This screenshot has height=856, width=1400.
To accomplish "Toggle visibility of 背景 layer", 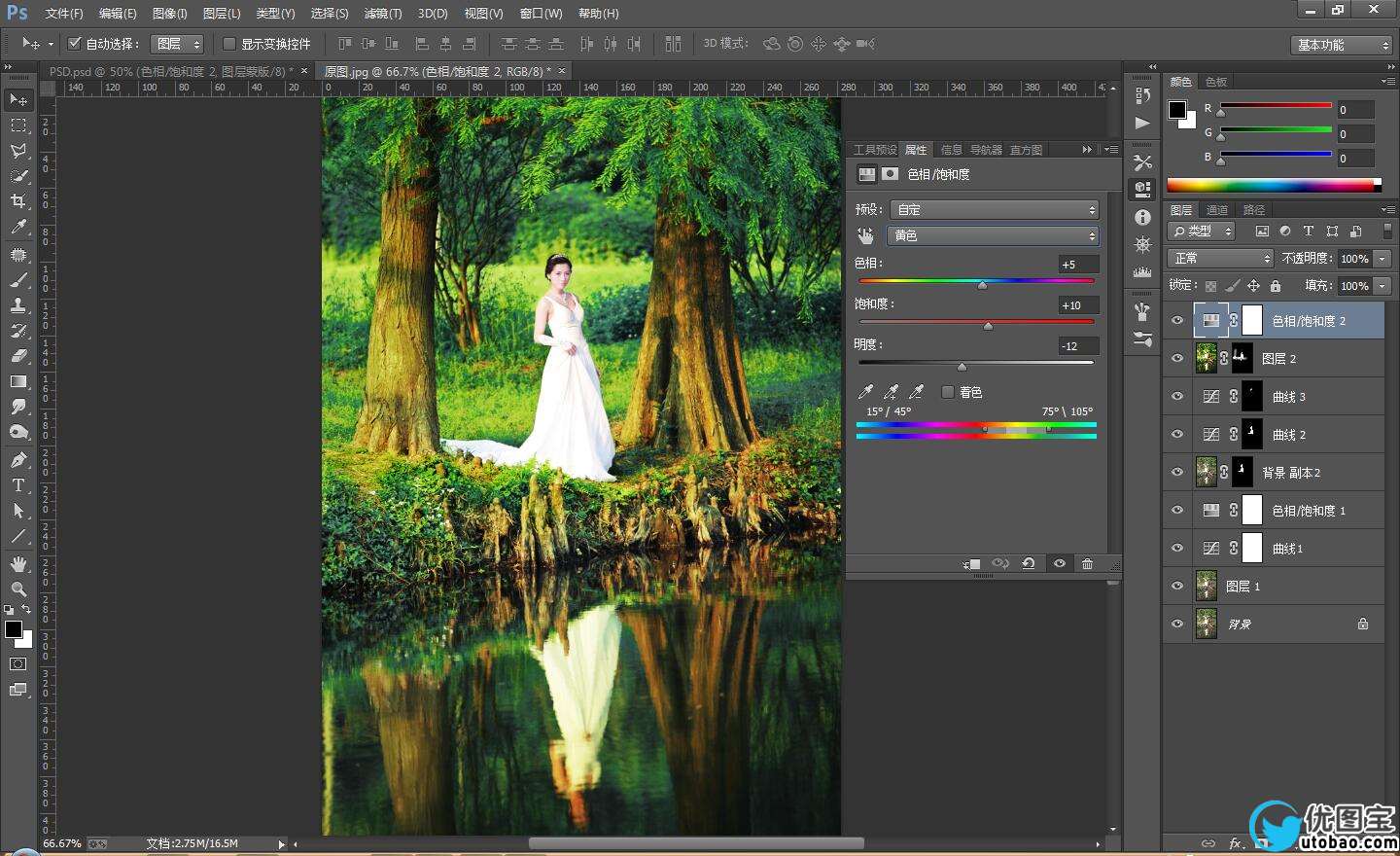I will pyautogui.click(x=1177, y=624).
